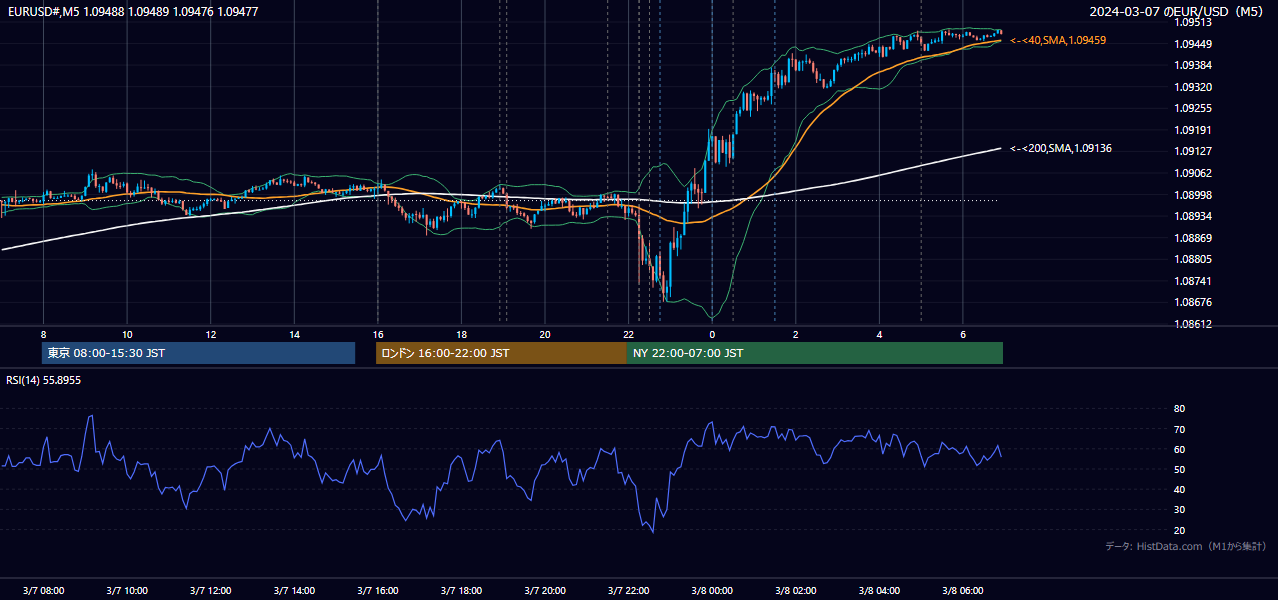Click price level 1.08676 on the scale

tap(1193, 302)
